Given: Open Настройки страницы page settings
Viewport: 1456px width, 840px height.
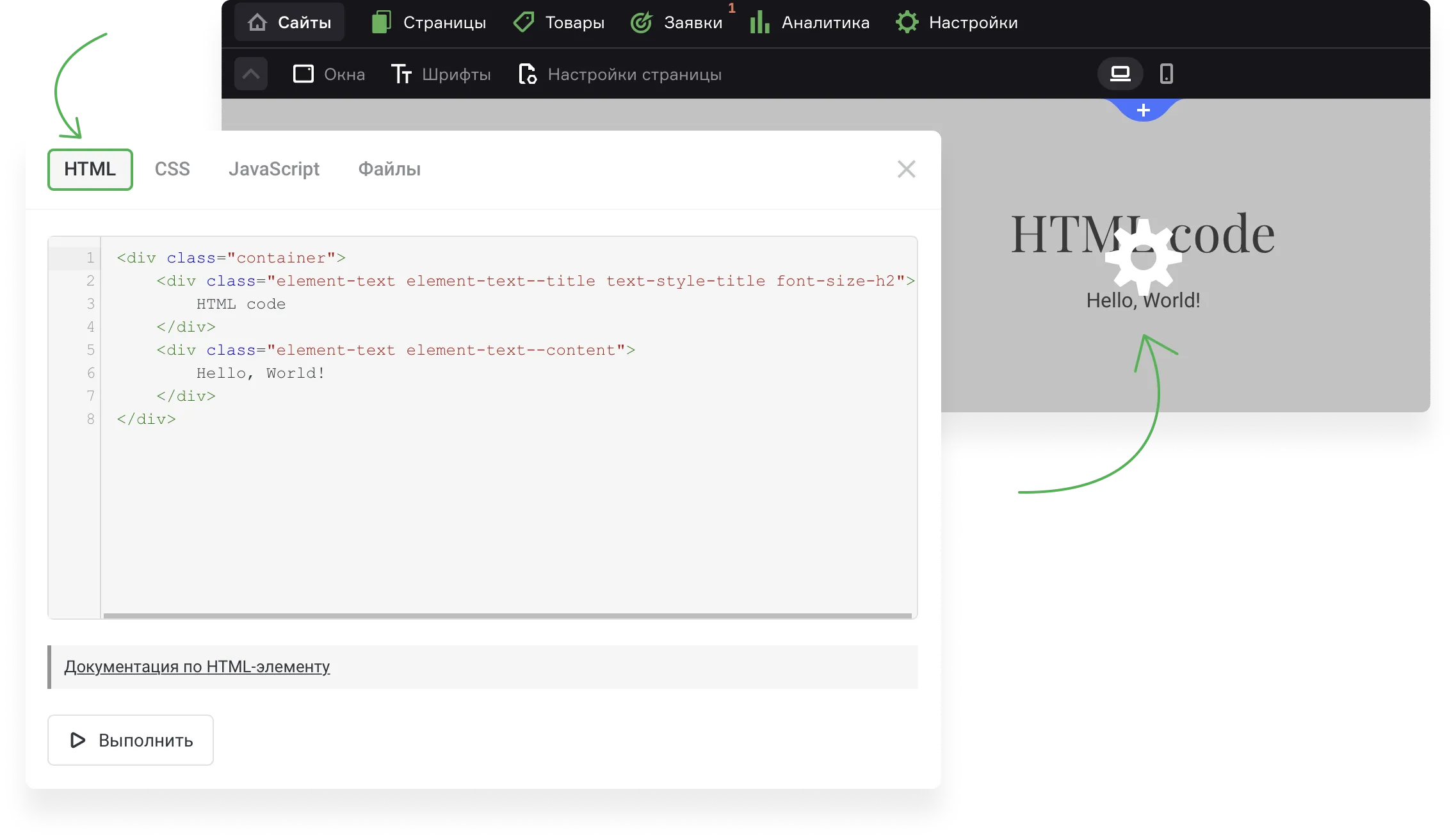Looking at the screenshot, I should 620,74.
